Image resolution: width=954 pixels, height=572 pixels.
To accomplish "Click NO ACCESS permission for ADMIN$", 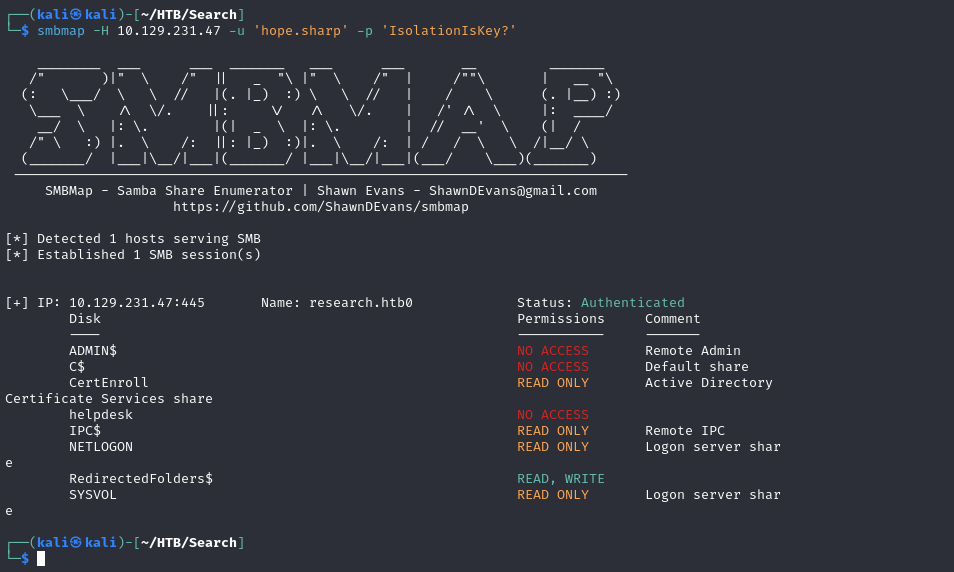I will pos(553,351).
